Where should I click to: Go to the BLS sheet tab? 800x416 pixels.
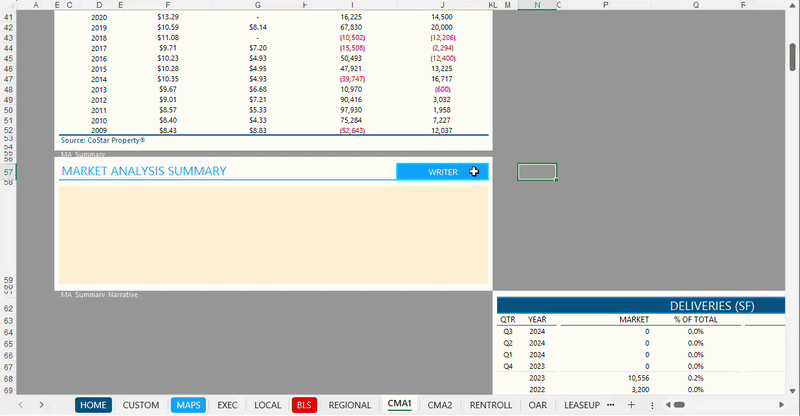304,405
